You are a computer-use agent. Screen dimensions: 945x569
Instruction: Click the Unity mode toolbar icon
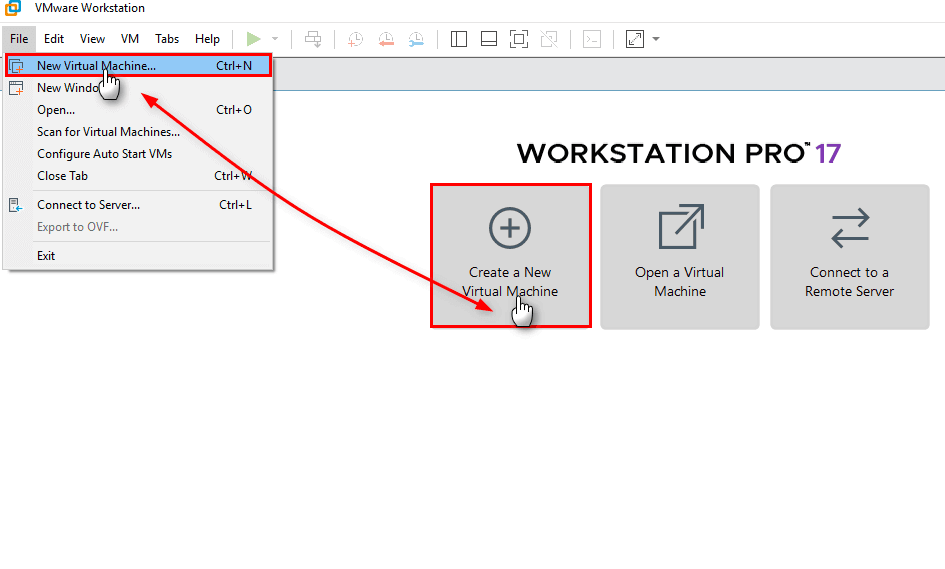[549, 39]
